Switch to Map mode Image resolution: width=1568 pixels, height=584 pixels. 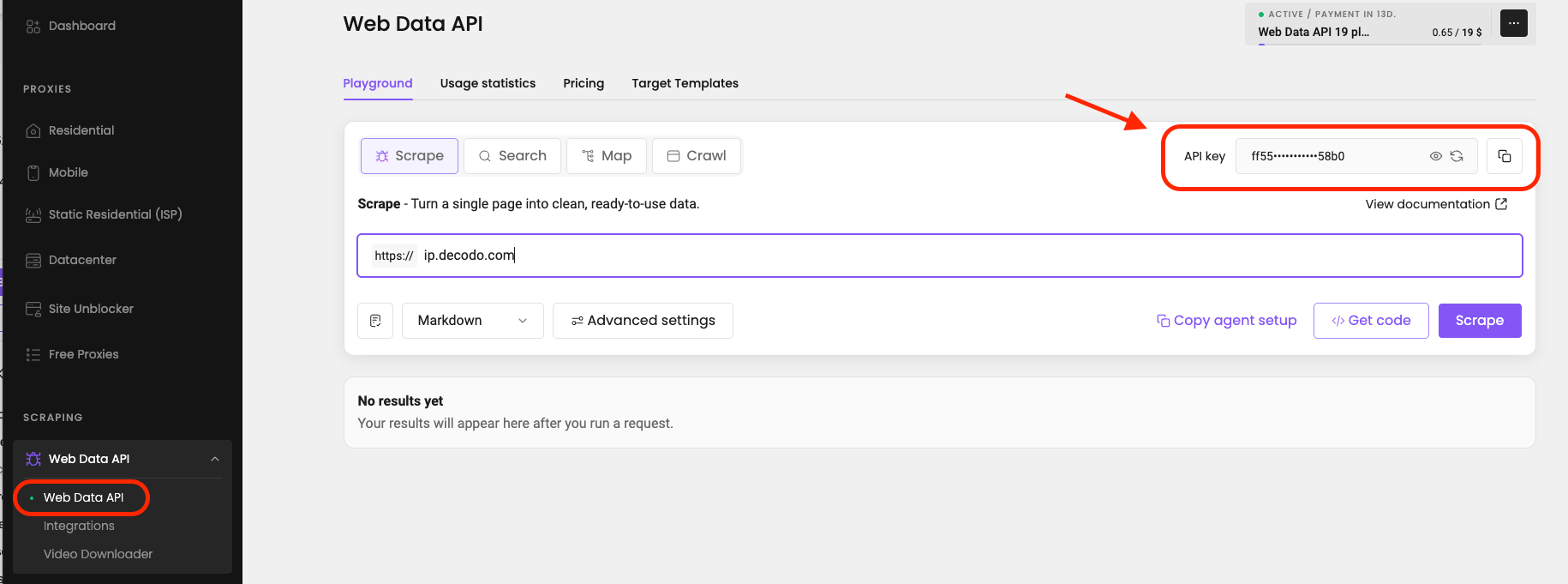[607, 156]
